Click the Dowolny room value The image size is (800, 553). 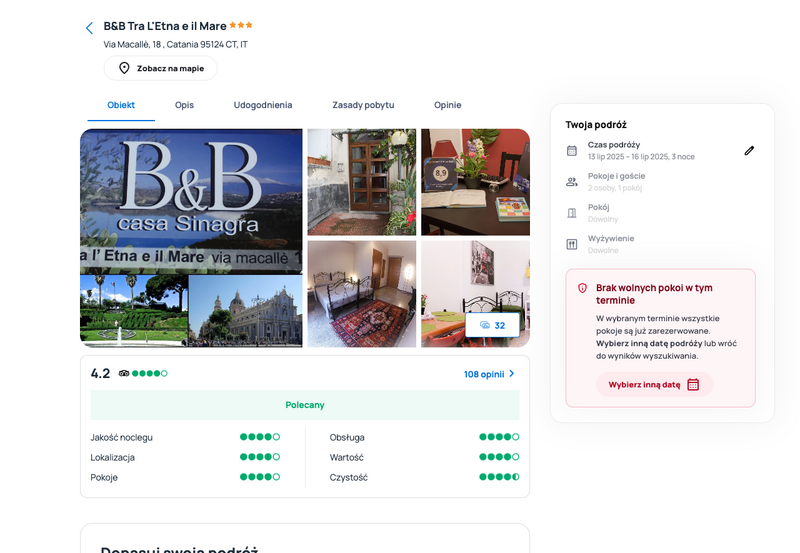click(x=603, y=219)
